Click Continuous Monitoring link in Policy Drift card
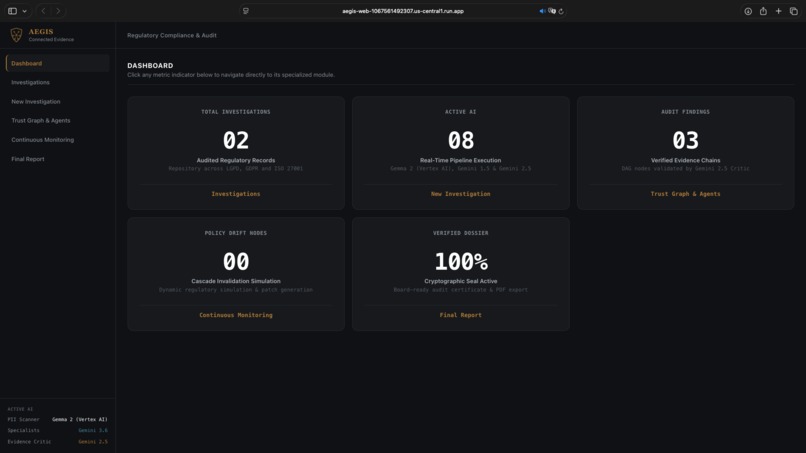806x453 pixels. 236,315
